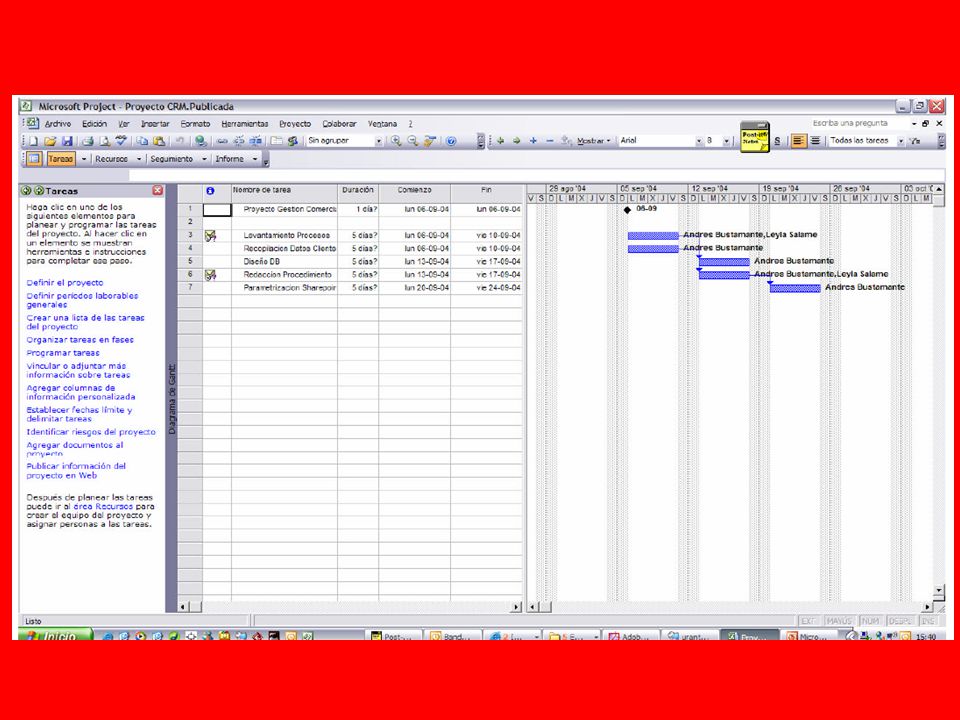Click Identificar riesgos del proyecto link
This screenshot has width=960, height=720.
click(91, 432)
